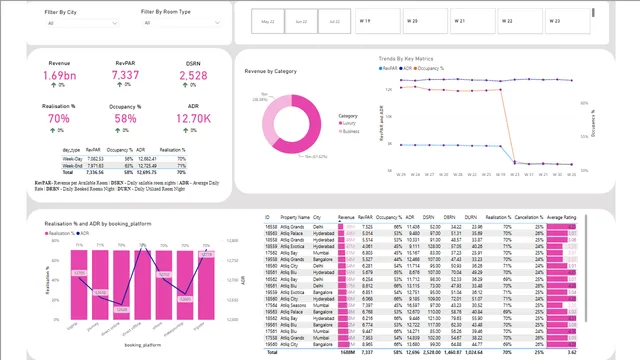Select the Atliq Seasons Mumbai row
Image resolution: width=640 pixels, height=360 pixels.
pyautogui.click(x=420, y=305)
